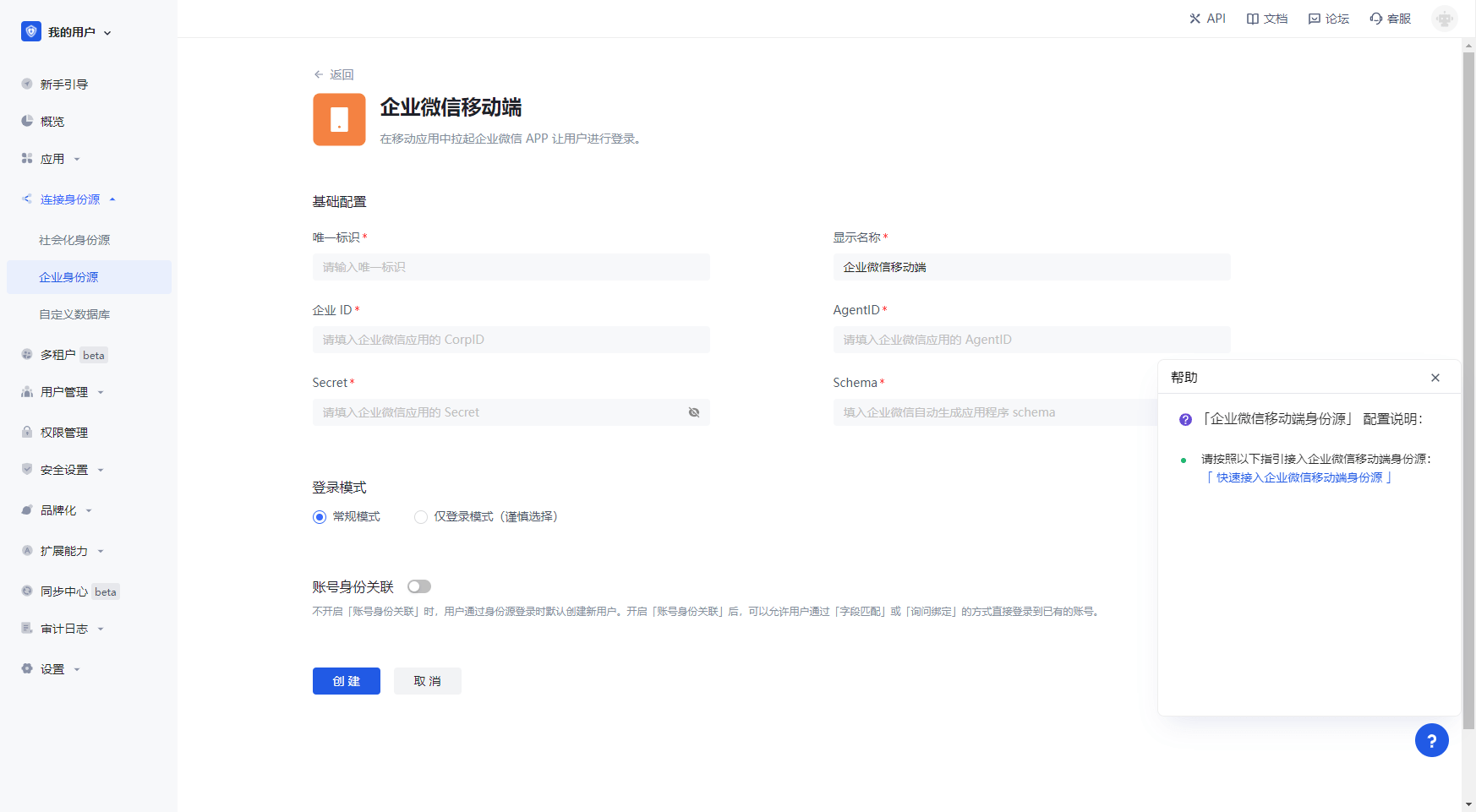Toggle Secret field visibility eye icon
This screenshot has width=1476, height=812.
[693, 412]
